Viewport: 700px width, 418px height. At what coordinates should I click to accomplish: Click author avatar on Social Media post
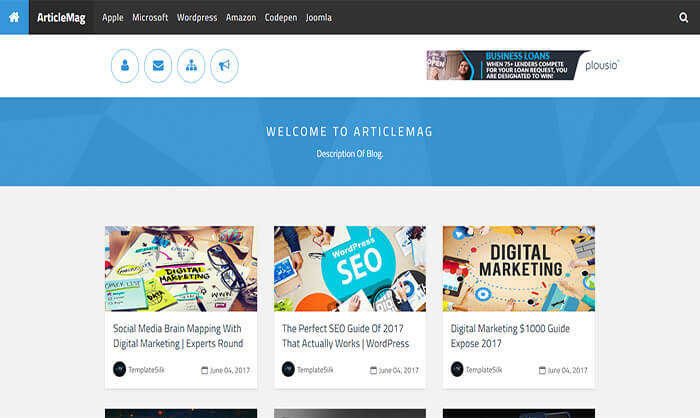[x=119, y=369]
